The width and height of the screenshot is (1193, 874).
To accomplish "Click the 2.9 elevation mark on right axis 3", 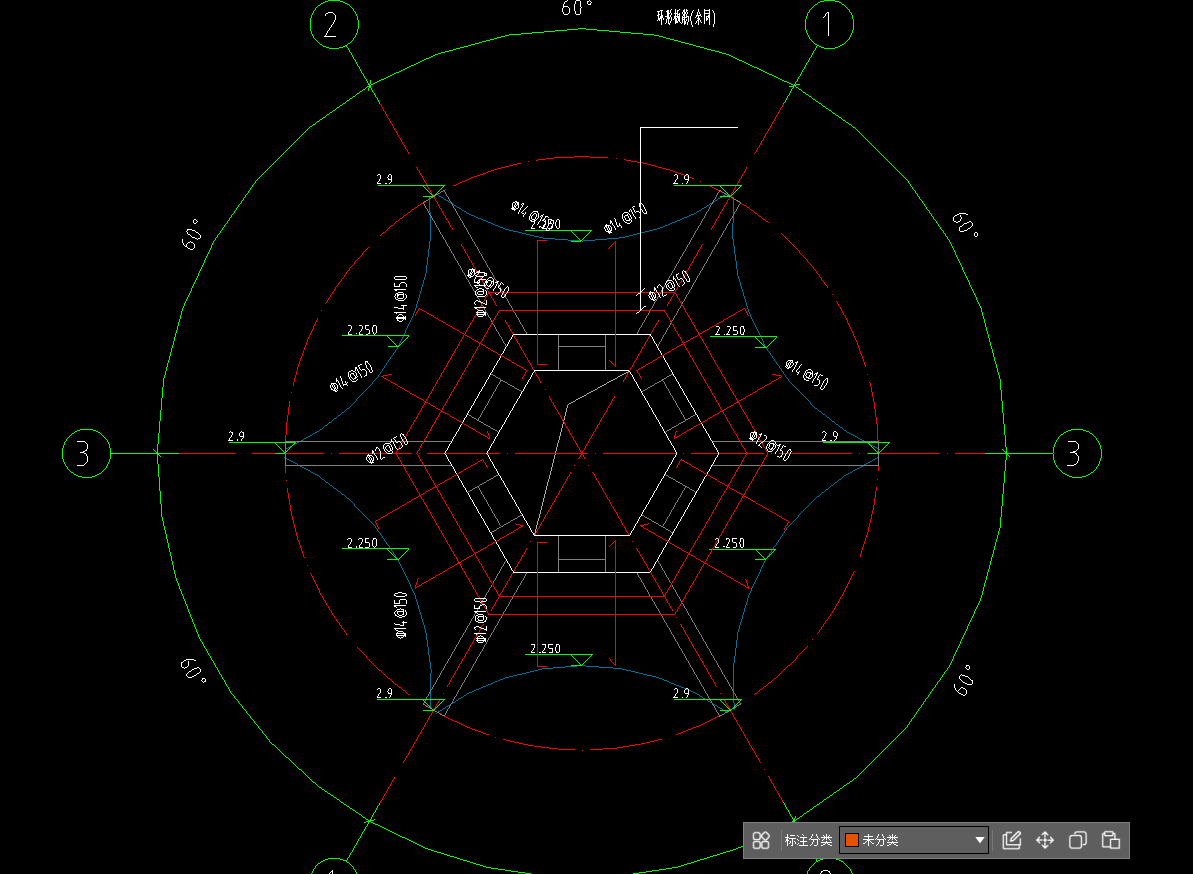I will [x=829, y=437].
